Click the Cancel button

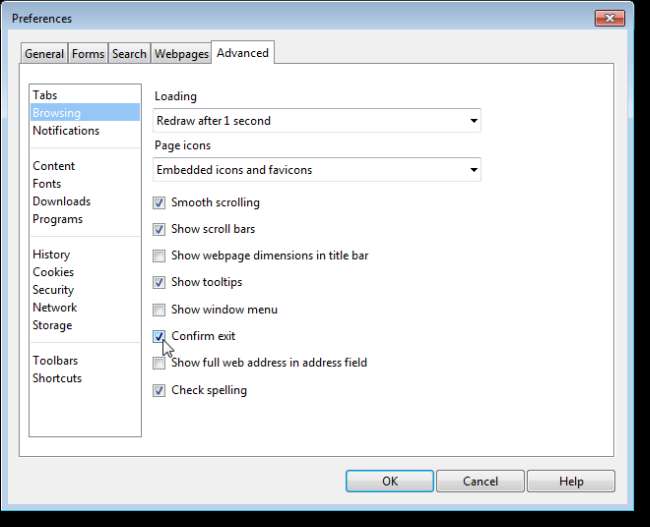pyautogui.click(x=480, y=481)
